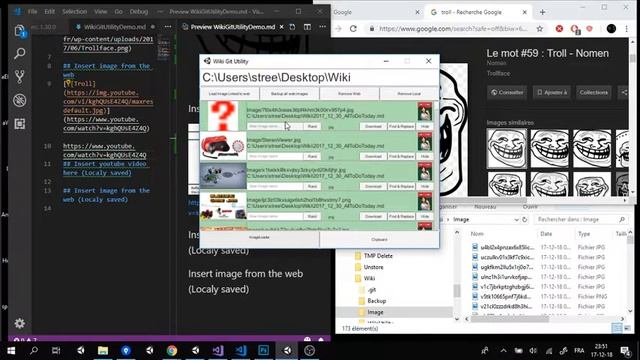Click first similar troll face thumbnail
The height and width of the screenshot is (360, 640).
(507, 148)
